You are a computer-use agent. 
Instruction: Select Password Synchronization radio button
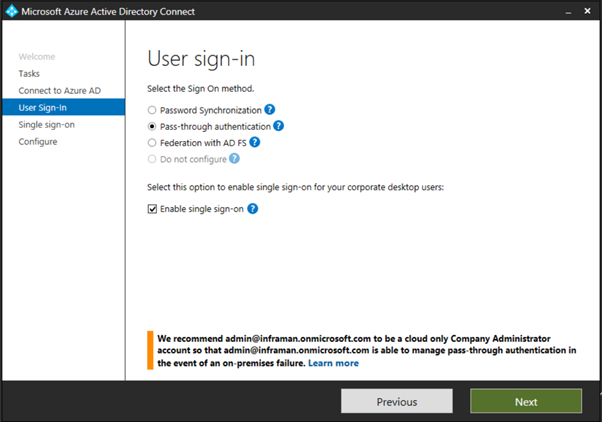coord(152,110)
